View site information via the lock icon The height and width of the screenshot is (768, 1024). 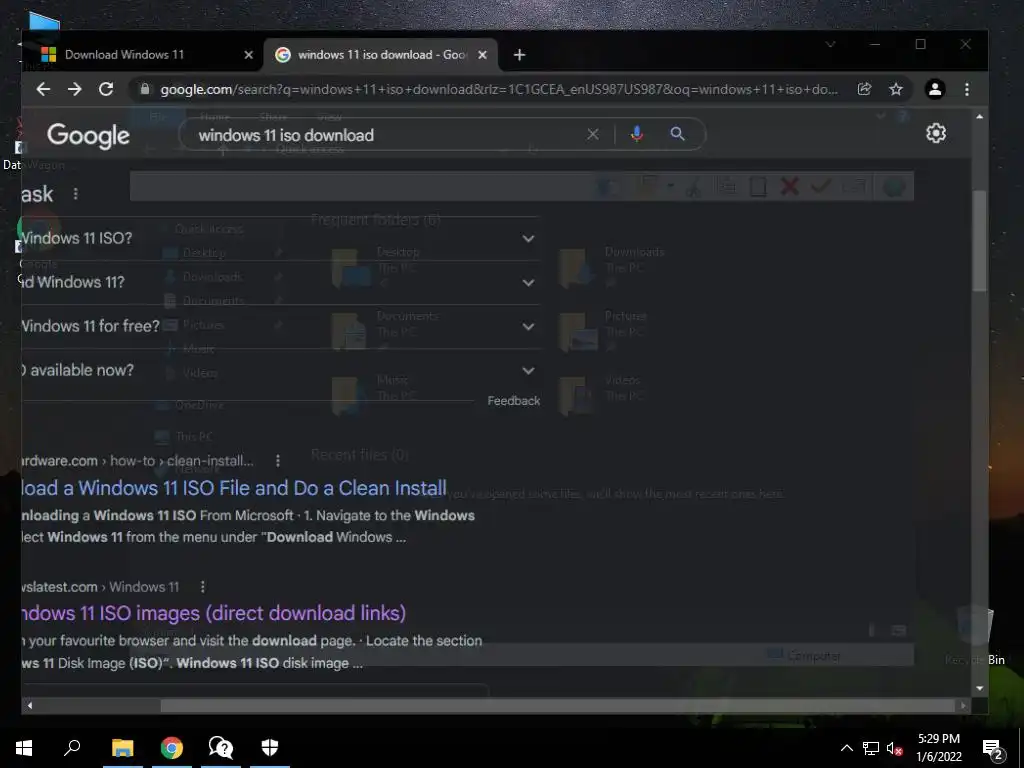click(145, 89)
